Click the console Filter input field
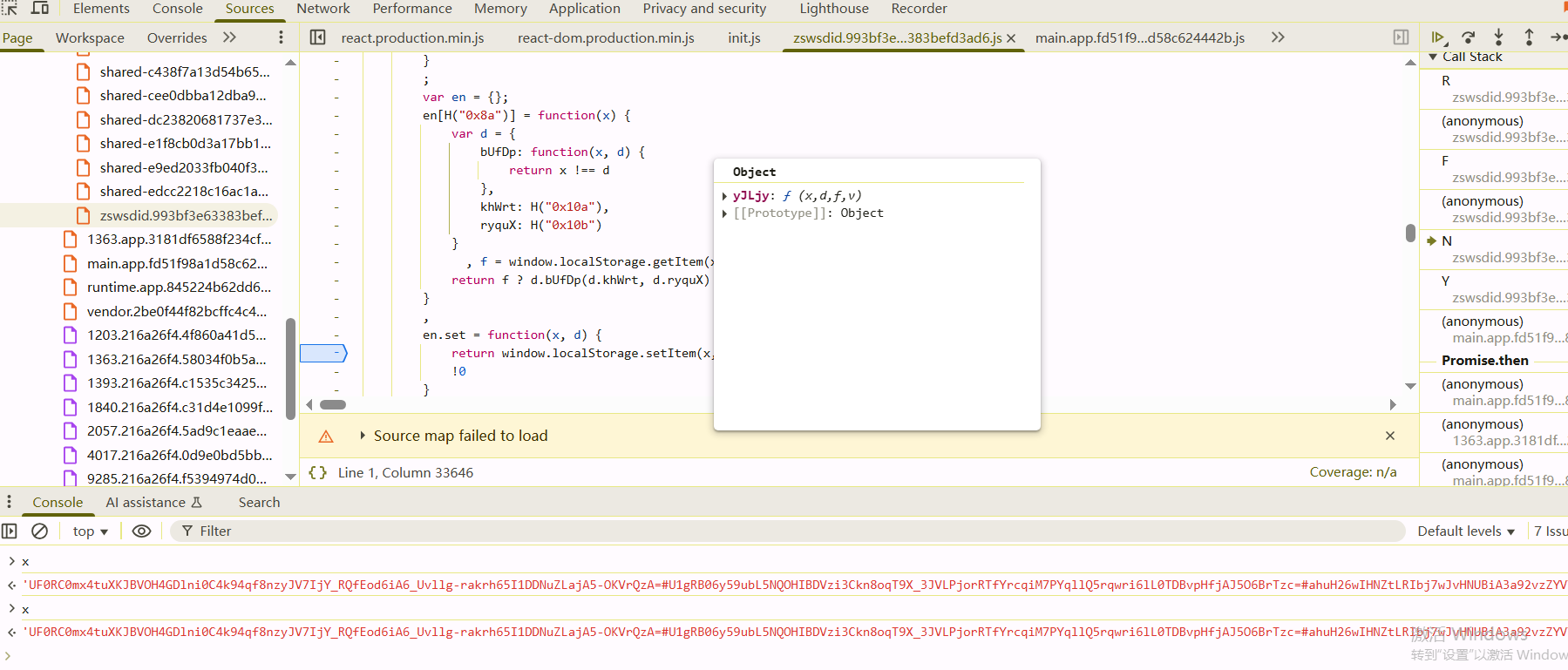The width and height of the screenshot is (1568, 670). click(784, 531)
